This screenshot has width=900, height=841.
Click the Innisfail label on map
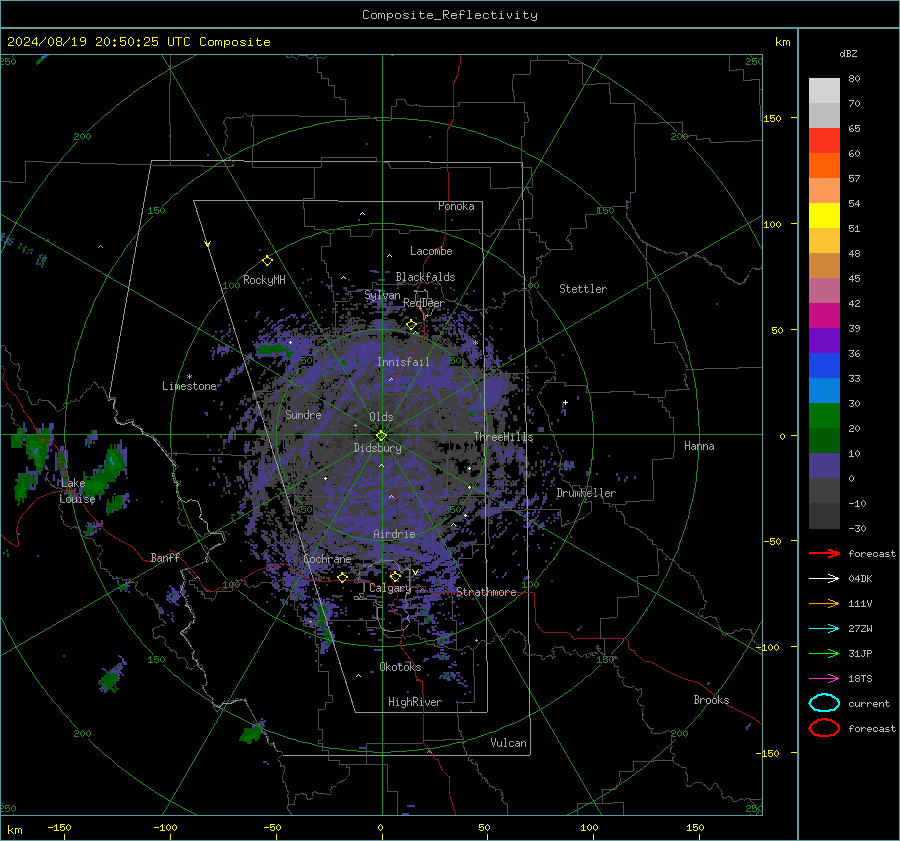(403, 362)
